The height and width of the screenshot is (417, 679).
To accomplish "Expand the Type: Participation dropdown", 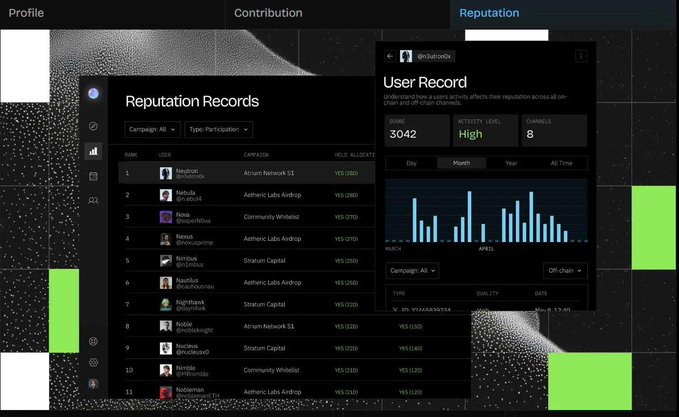I will click(218, 129).
